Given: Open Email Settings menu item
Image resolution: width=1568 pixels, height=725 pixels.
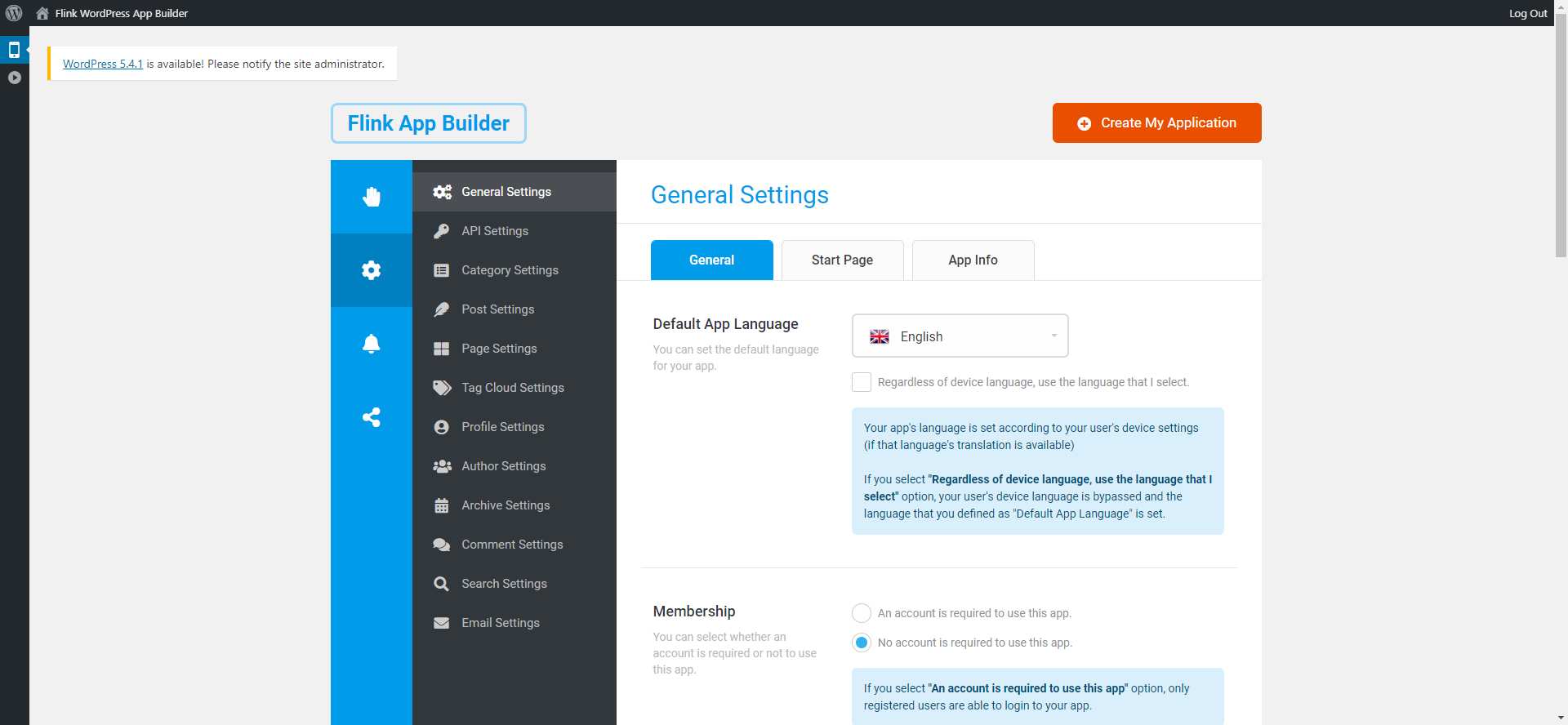Looking at the screenshot, I should (514, 623).
